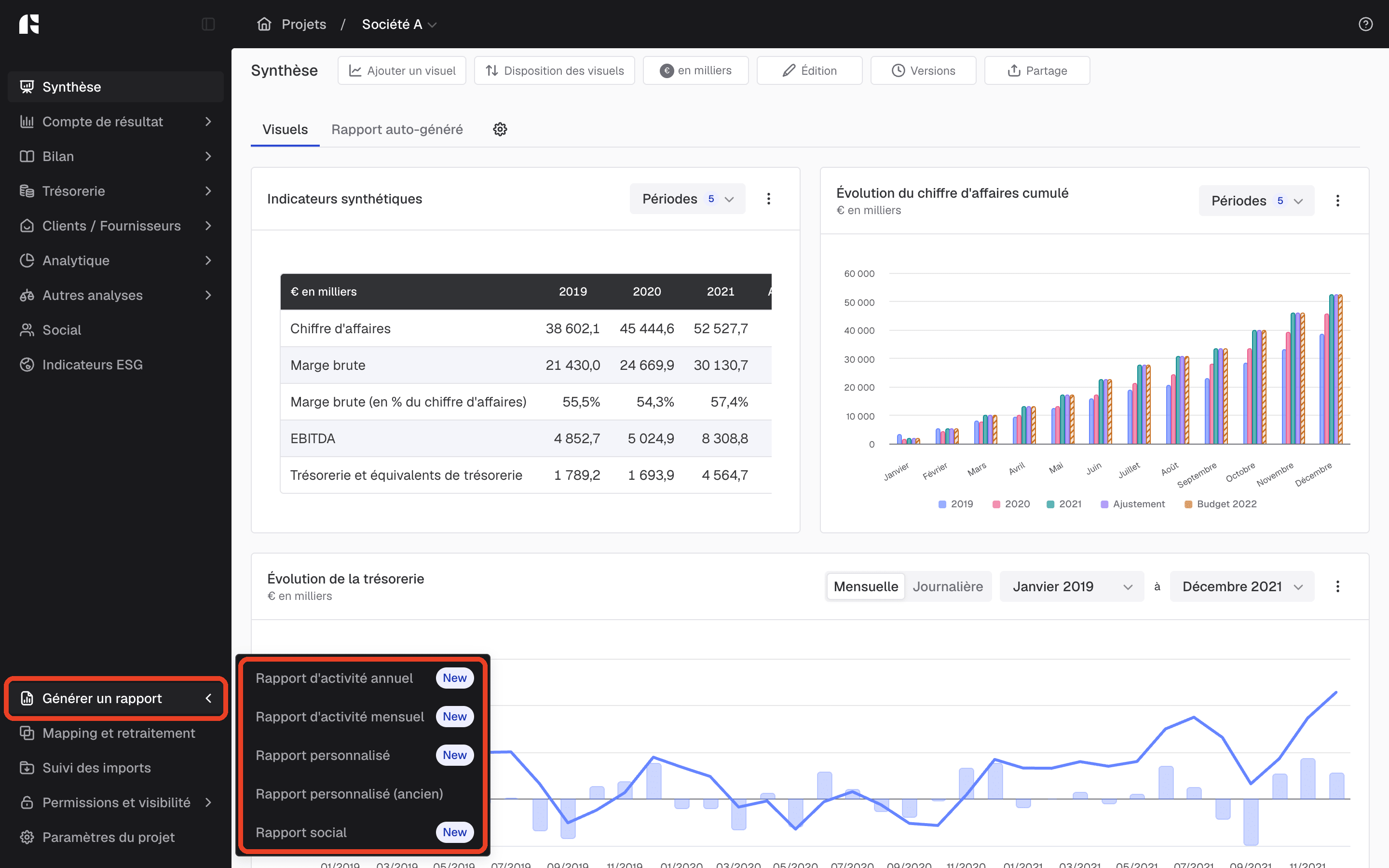The height and width of the screenshot is (868, 1389).
Task: Toggle 2020 series in chart legend
Action: [1011, 504]
